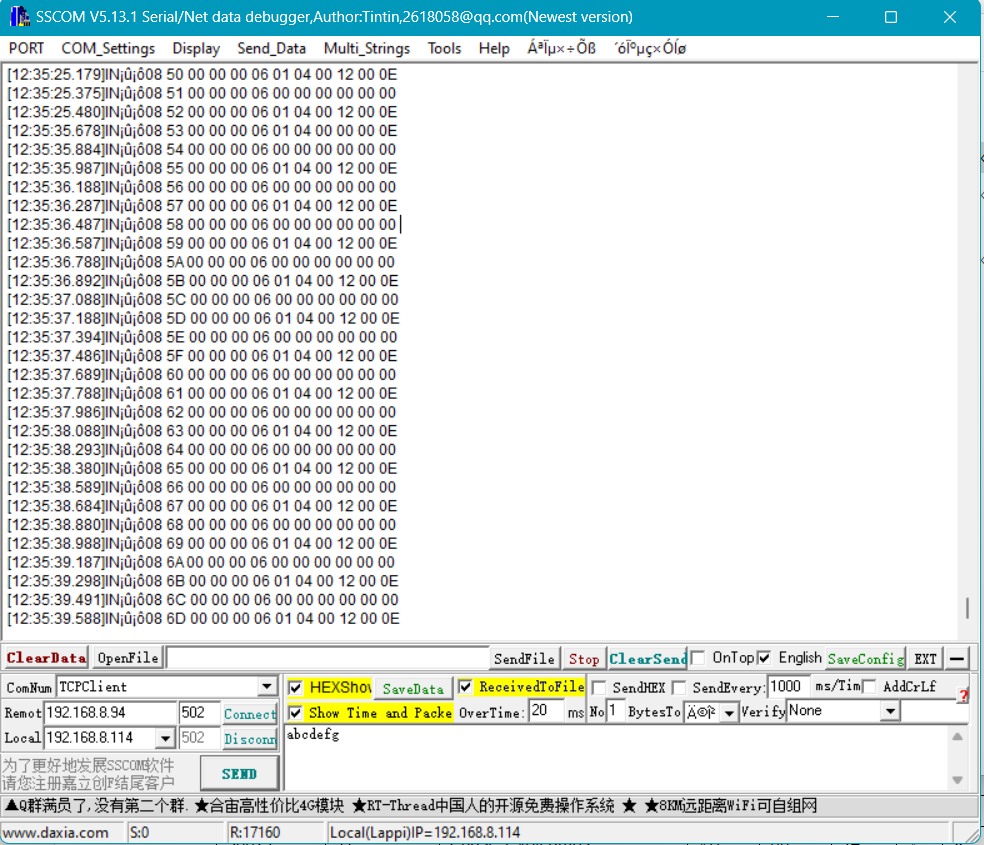
Task: Toggle the HEXShow checkbox
Action: pos(296,687)
